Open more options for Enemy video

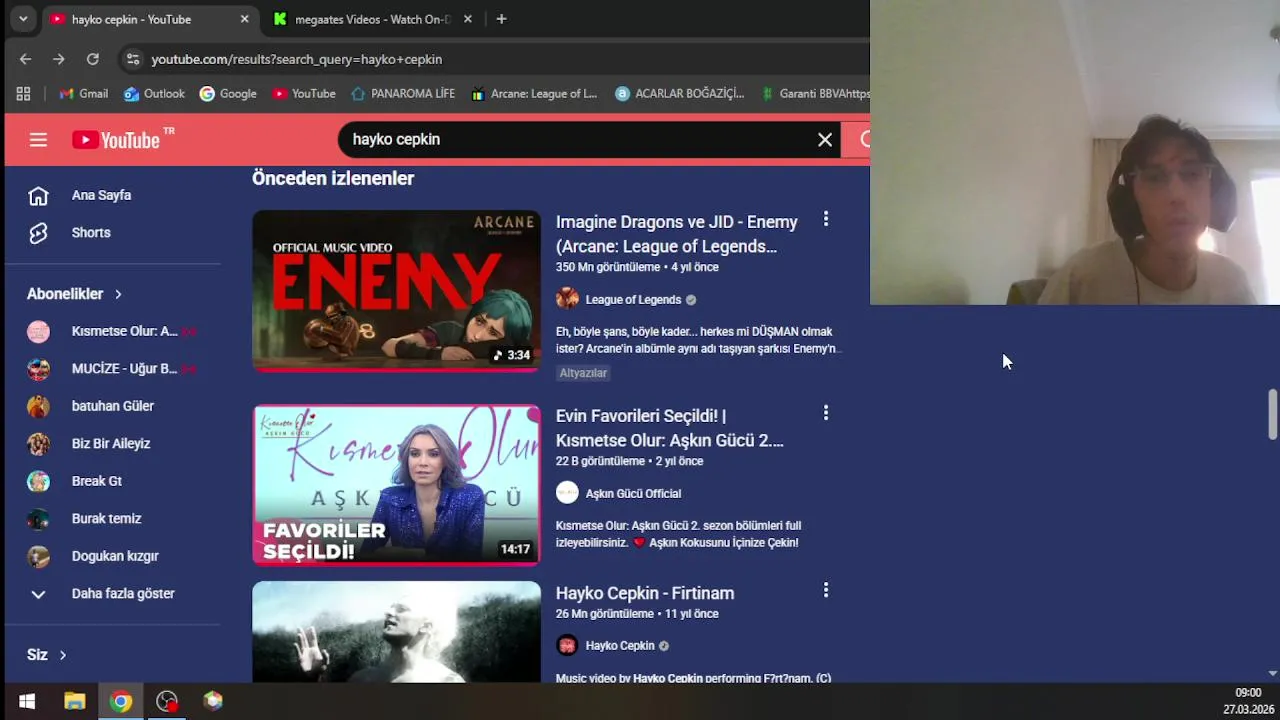click(x=825, y=219)
